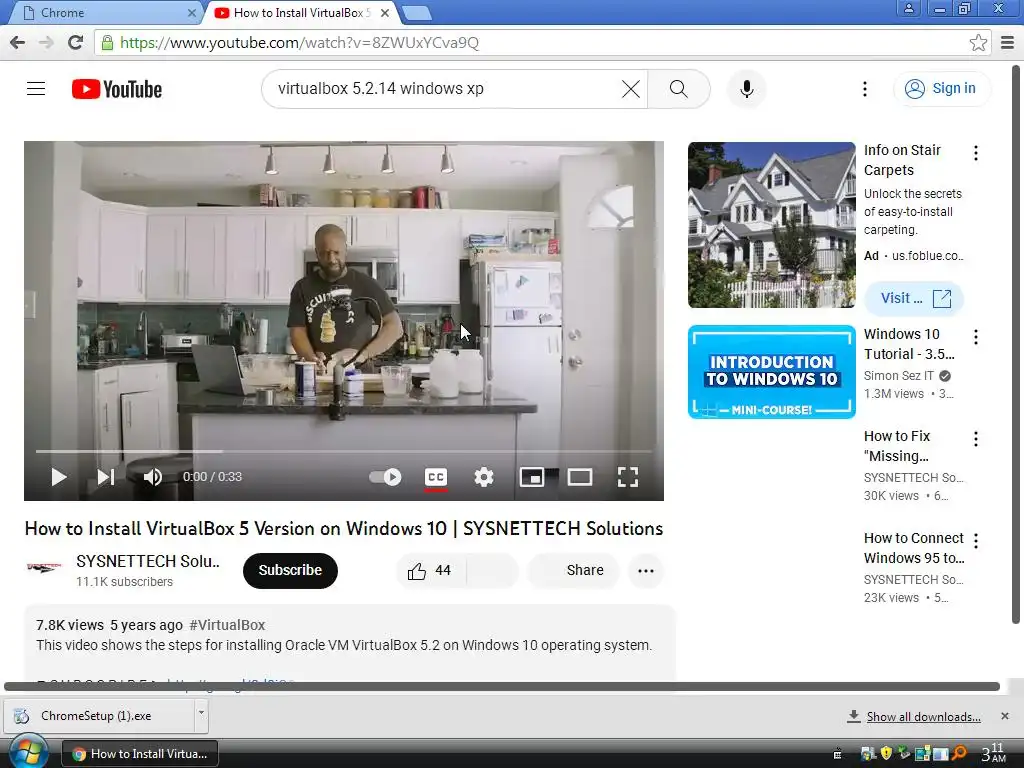Expand the video description box
Screen dimensions: 1024x768
pyautogui.click(x=349, y=643)
